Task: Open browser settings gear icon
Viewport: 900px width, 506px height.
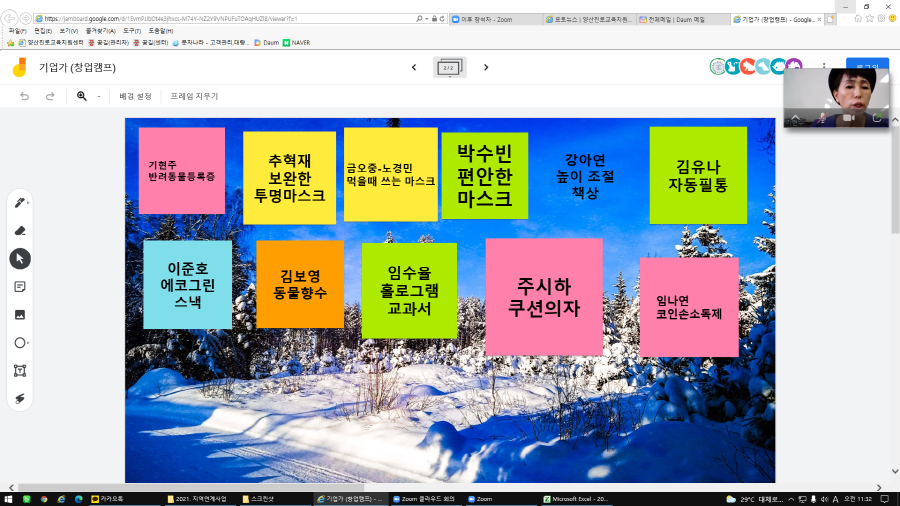Action: [881, 19]
